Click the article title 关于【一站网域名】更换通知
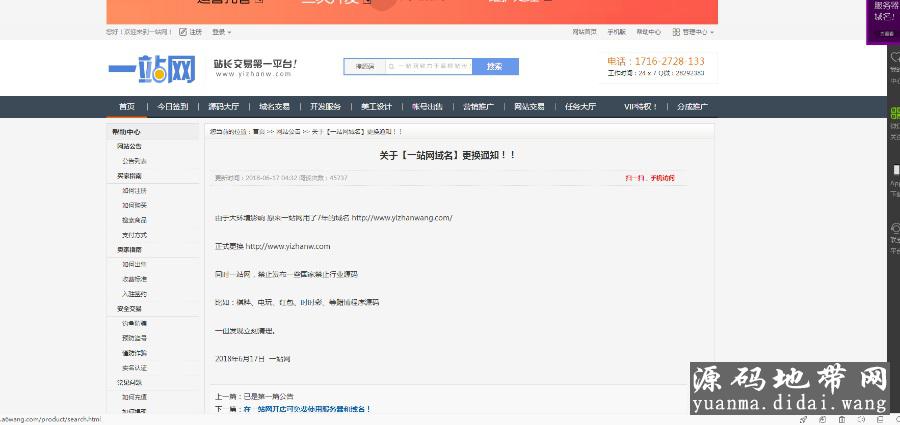The height and width of the screenshot is (425, 900). pyautogui.click(x=448, y=156)
